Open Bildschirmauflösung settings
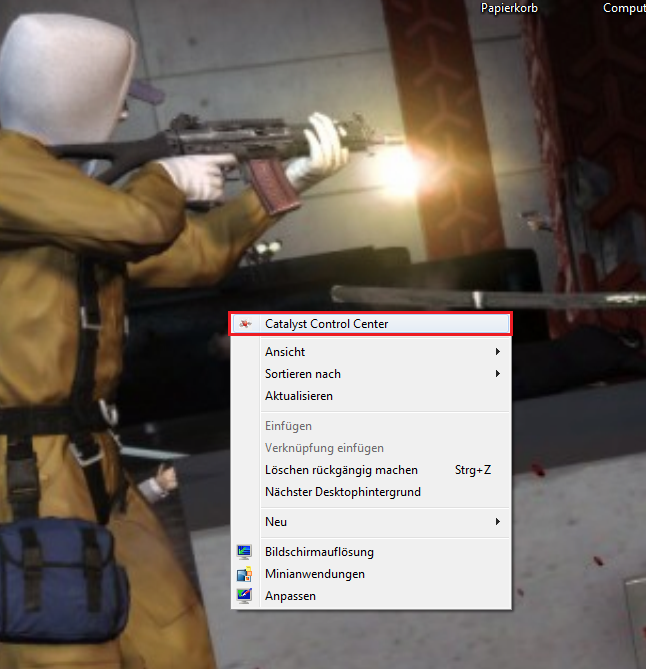 [370, 552]
